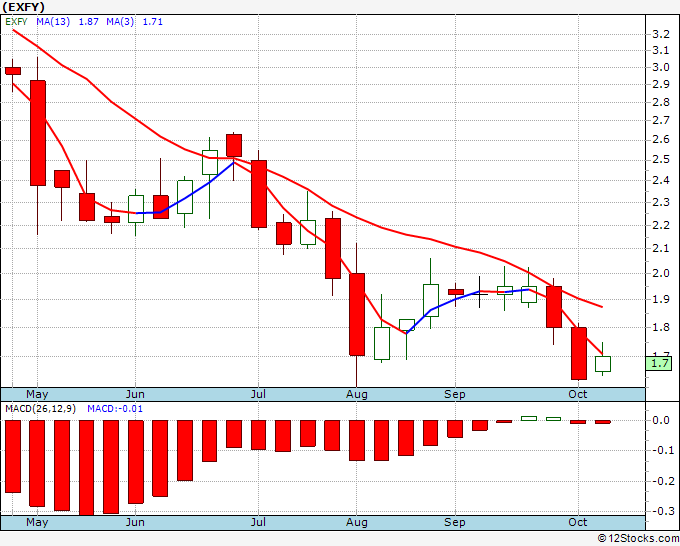Click Jun on the price chart's date axis
The height and width of the screenshot is (546, 680).
pyautogui.click(x=135, y=394)
